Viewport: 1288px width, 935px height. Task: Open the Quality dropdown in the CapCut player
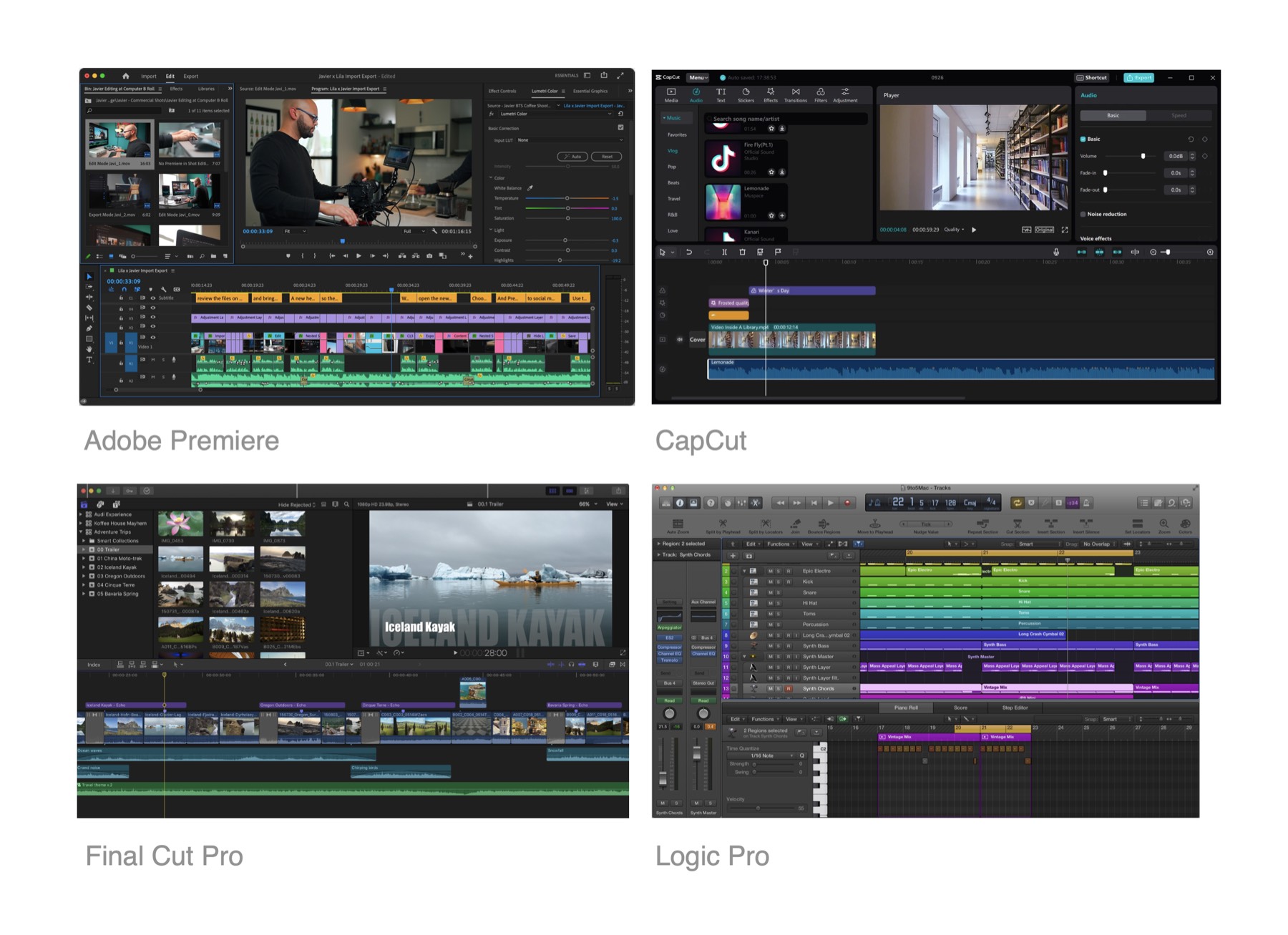954,230
